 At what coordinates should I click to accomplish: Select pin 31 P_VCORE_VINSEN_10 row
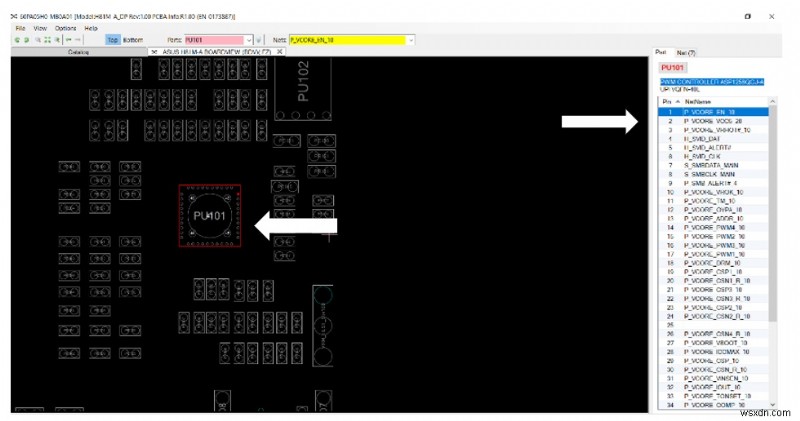tap(713, 378)
